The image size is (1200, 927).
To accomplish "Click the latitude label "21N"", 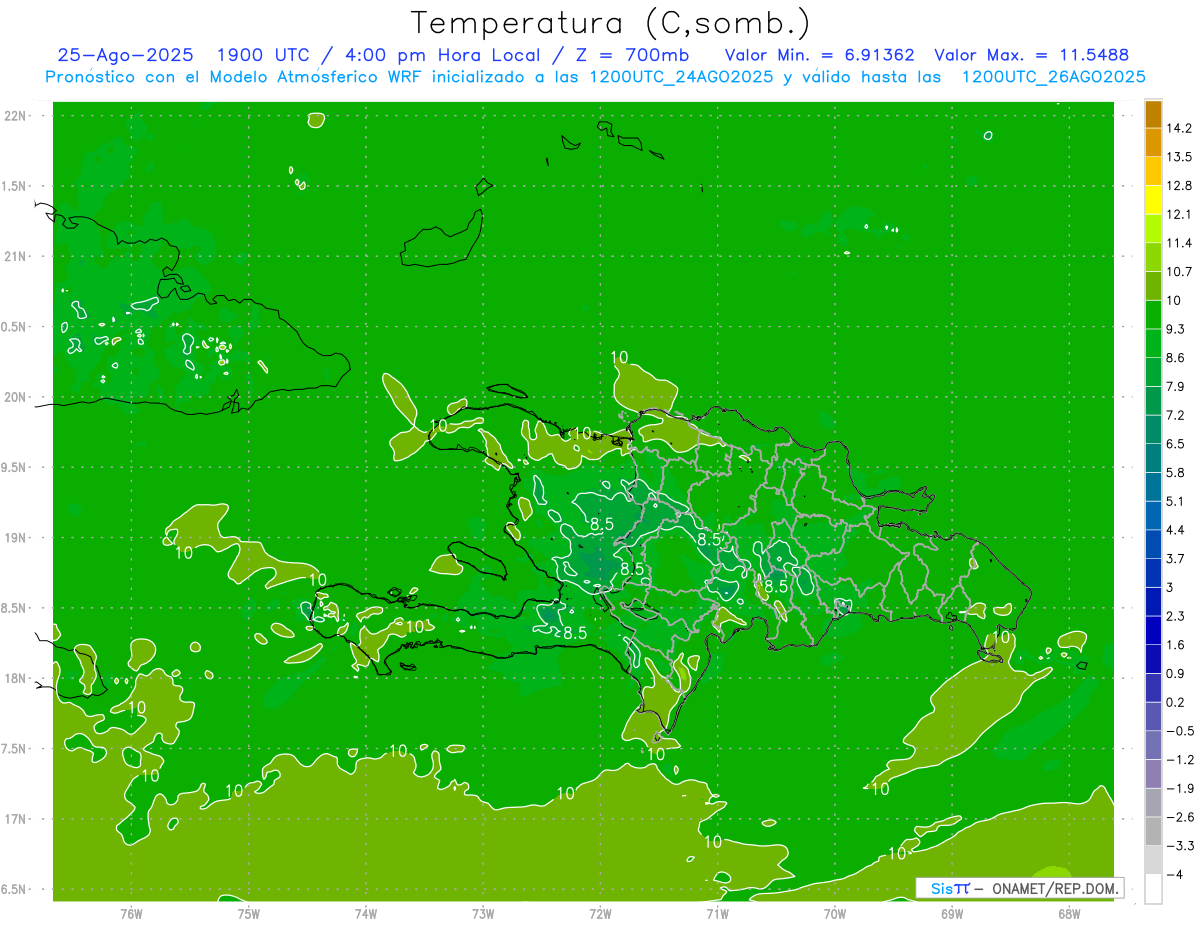I will click(15, 257).
